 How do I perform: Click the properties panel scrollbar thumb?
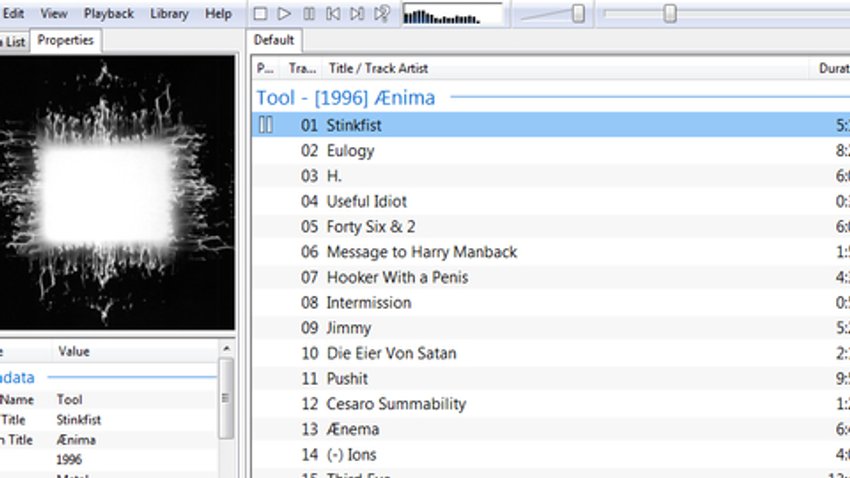(x=227, y=398)
